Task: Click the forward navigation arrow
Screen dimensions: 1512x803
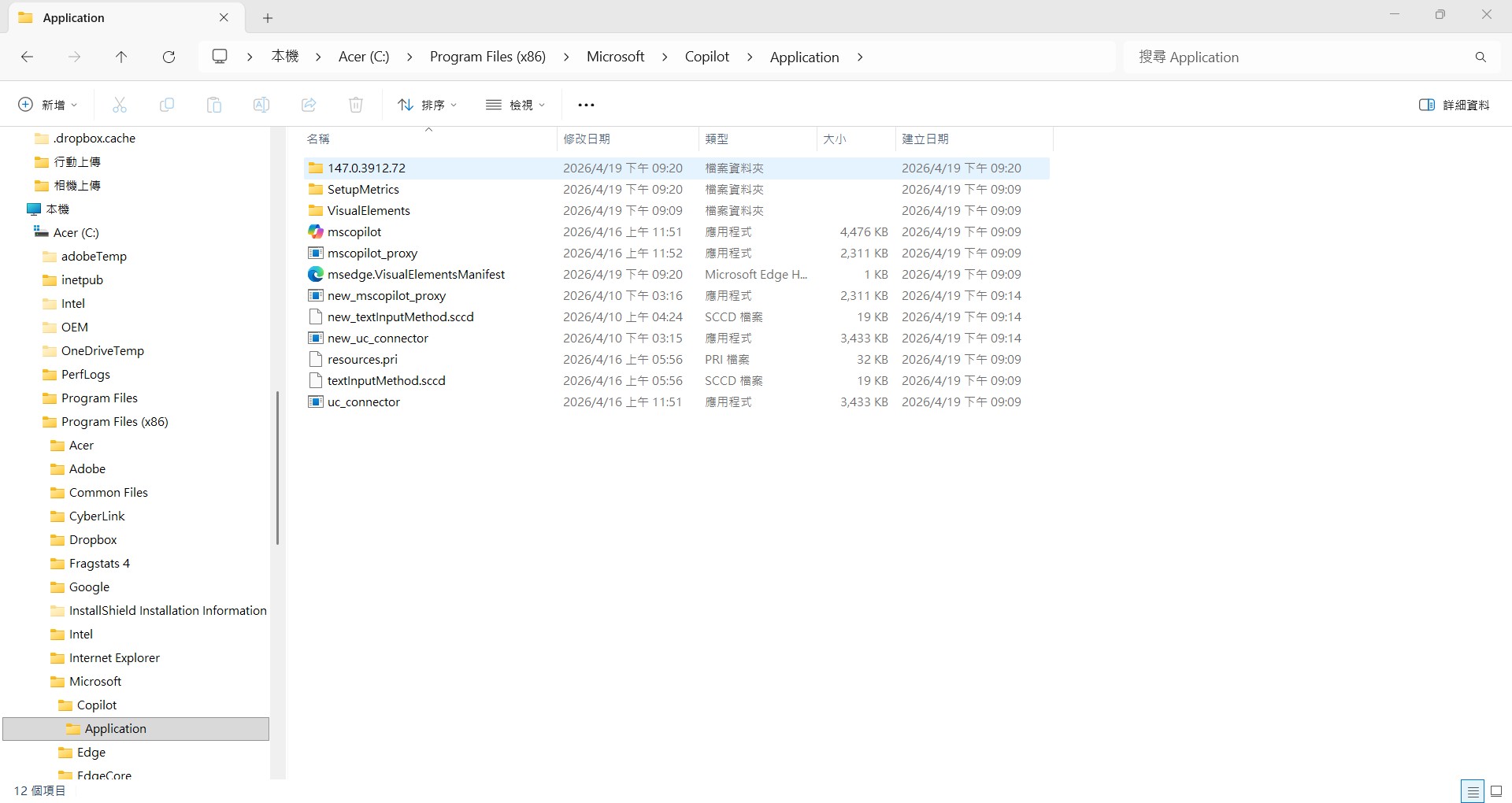Action: pyautogui.click(x=74, y=57)
